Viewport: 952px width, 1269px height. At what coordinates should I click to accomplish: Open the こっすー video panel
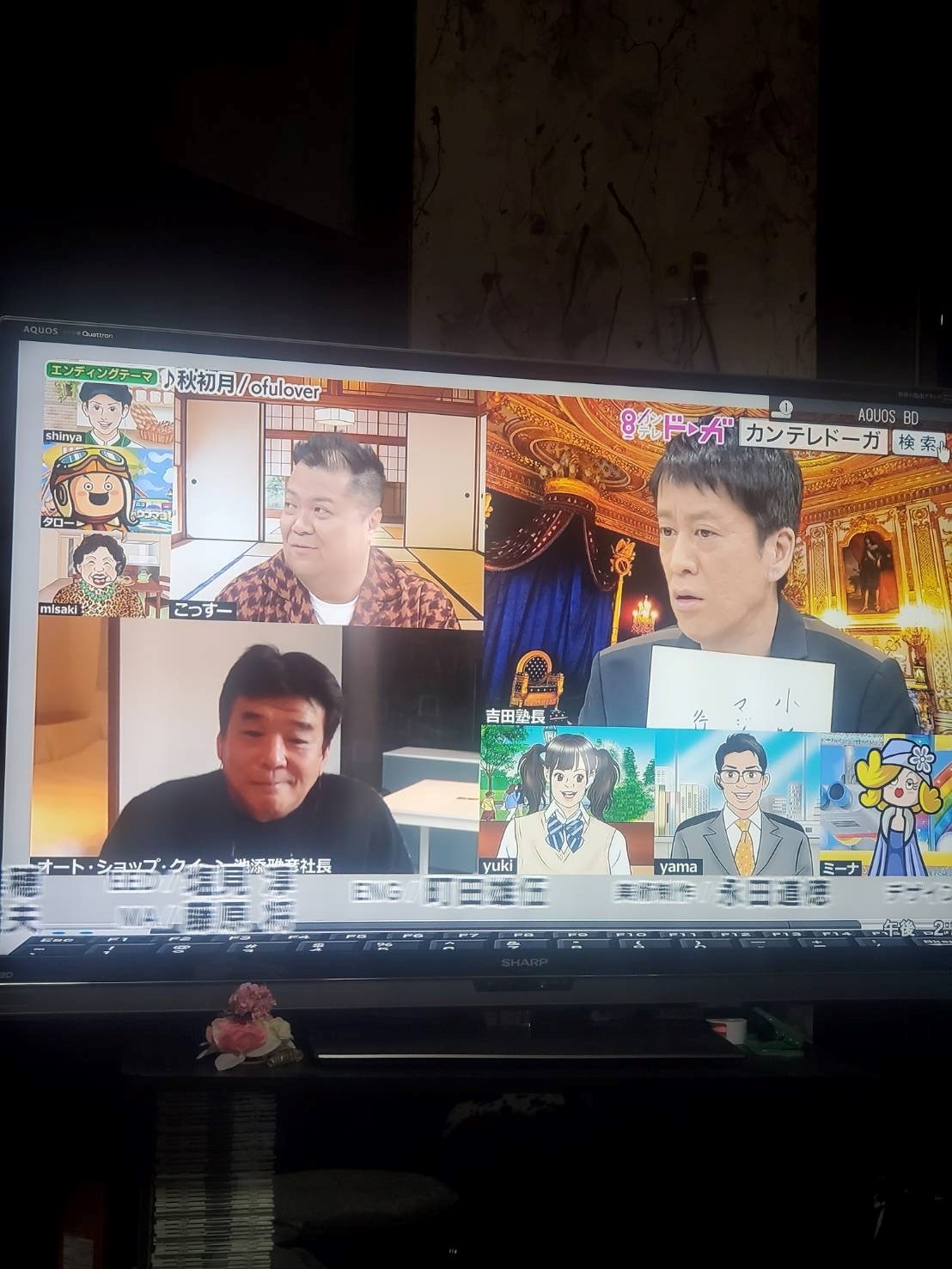[326, 507]
